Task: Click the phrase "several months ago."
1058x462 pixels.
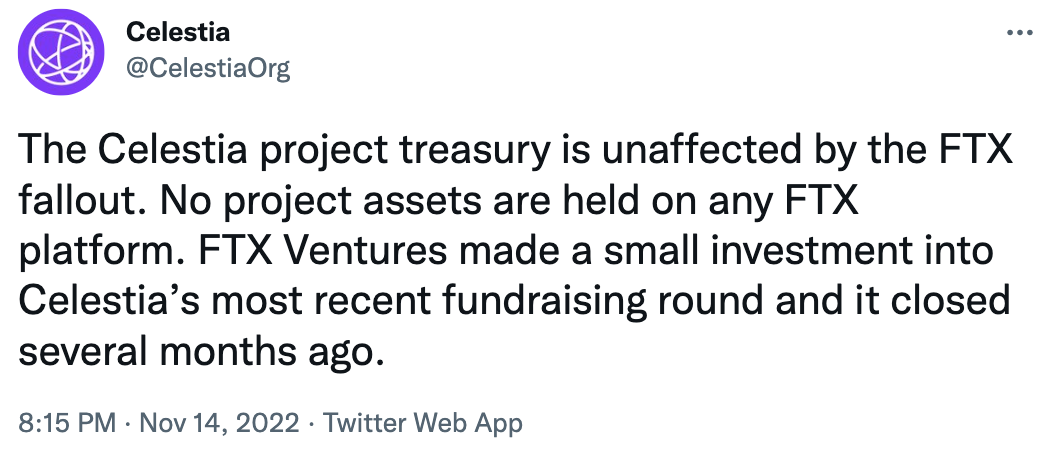Action: (x=201, y=353)
